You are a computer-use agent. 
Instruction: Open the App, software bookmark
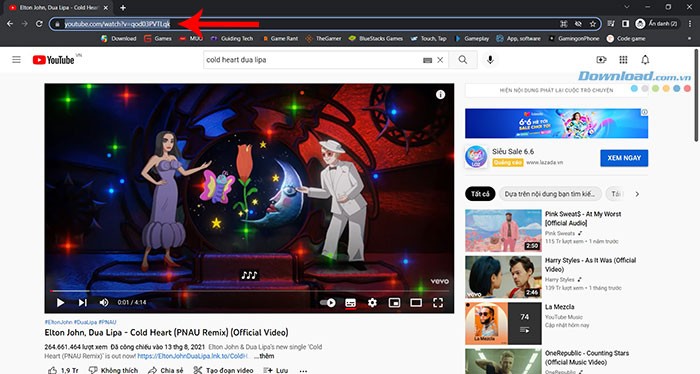pyautogui.click(x=518, y=39)
